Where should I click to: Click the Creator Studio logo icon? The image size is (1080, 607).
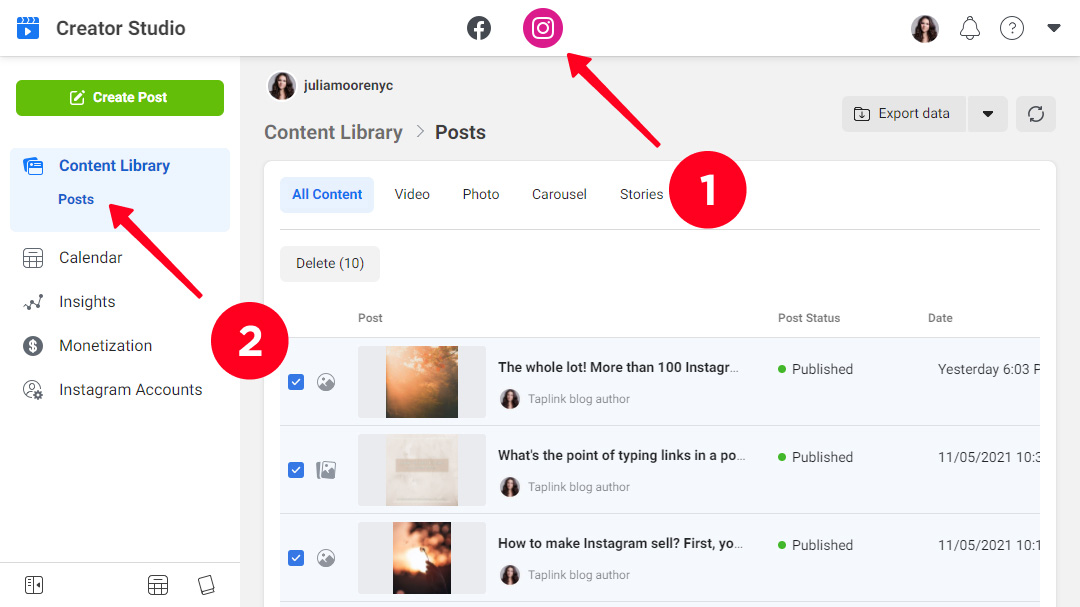[x=28, y=28]
